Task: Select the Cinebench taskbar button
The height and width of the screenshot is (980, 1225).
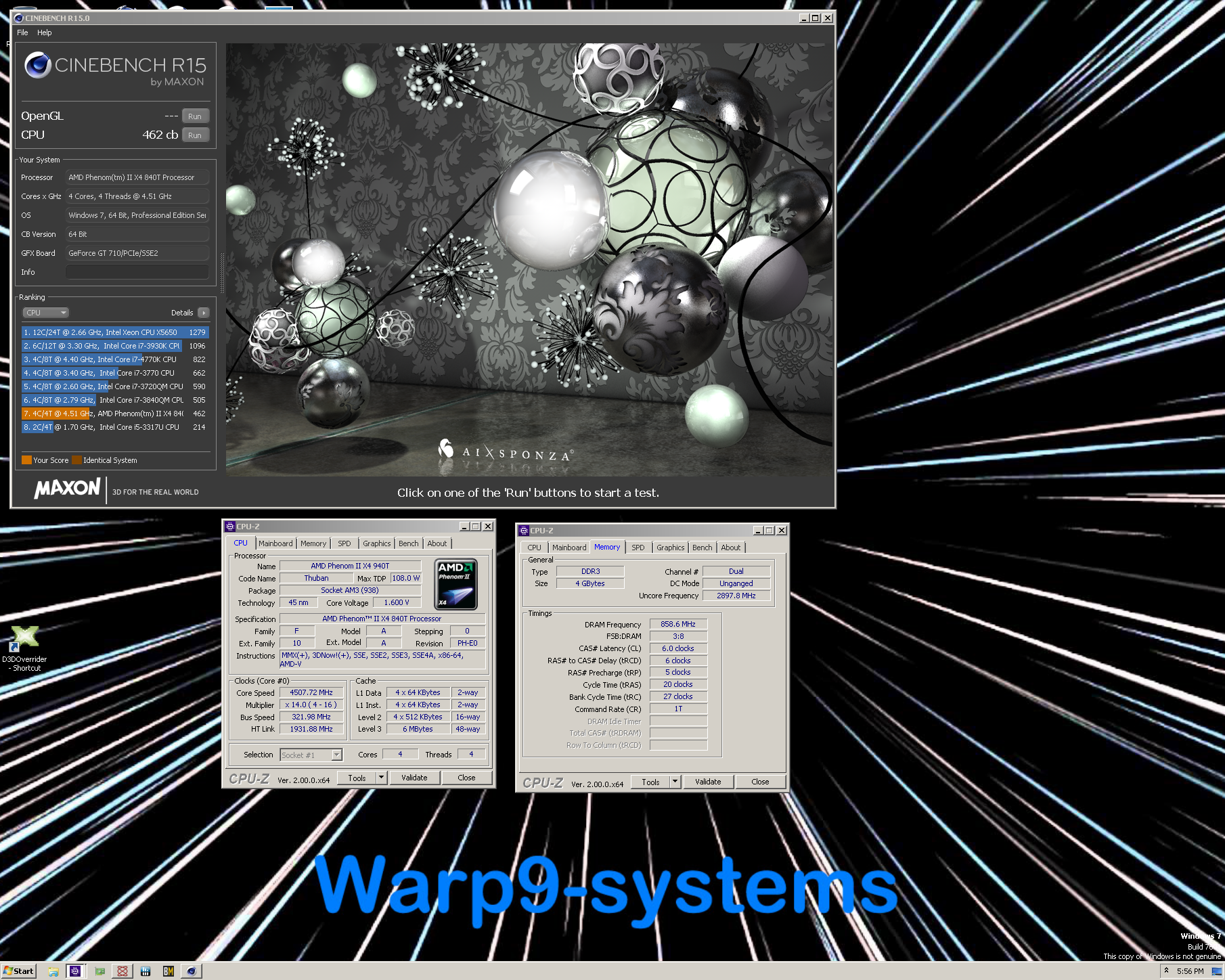Action: [x=192, y=971]
